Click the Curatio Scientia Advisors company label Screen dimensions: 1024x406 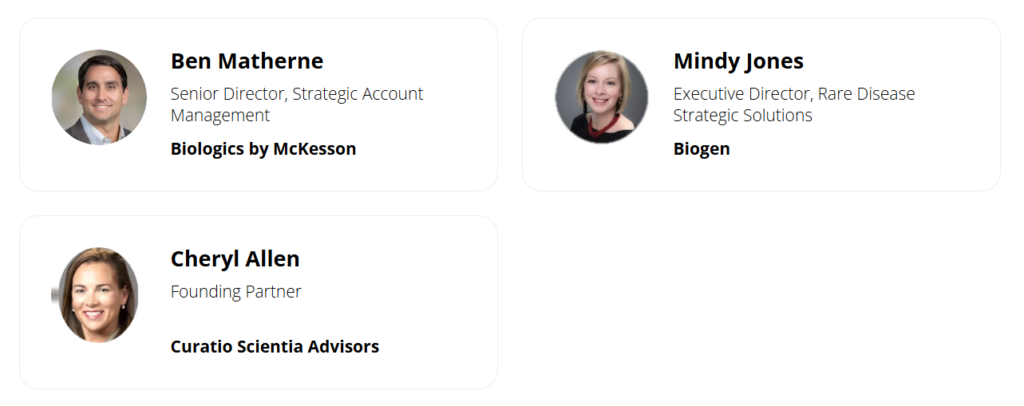(x=275, y=347)
